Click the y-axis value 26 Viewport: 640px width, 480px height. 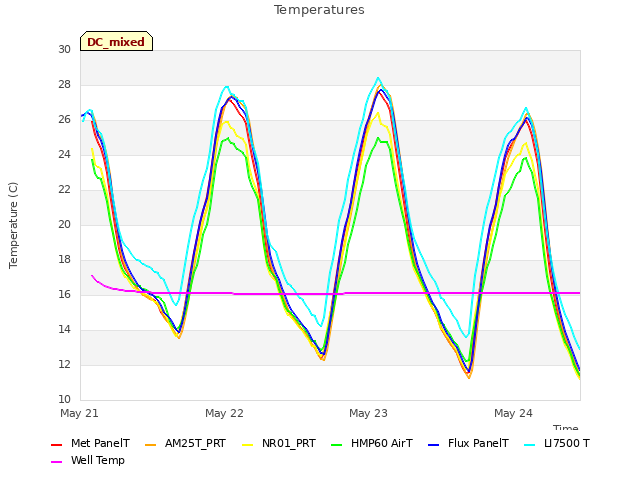(x=64, y=120)
